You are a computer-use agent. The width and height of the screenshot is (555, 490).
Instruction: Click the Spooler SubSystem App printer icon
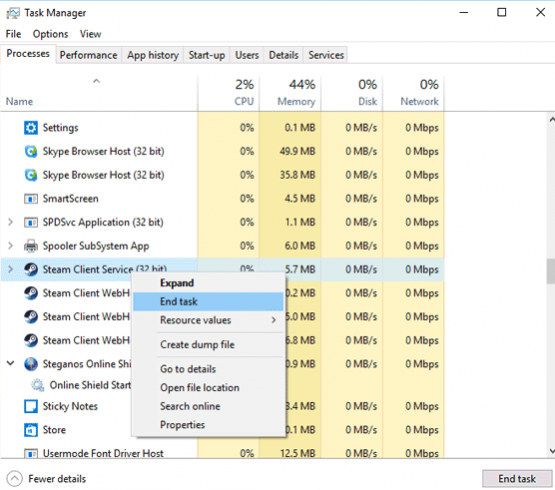[x=31, y=246]
